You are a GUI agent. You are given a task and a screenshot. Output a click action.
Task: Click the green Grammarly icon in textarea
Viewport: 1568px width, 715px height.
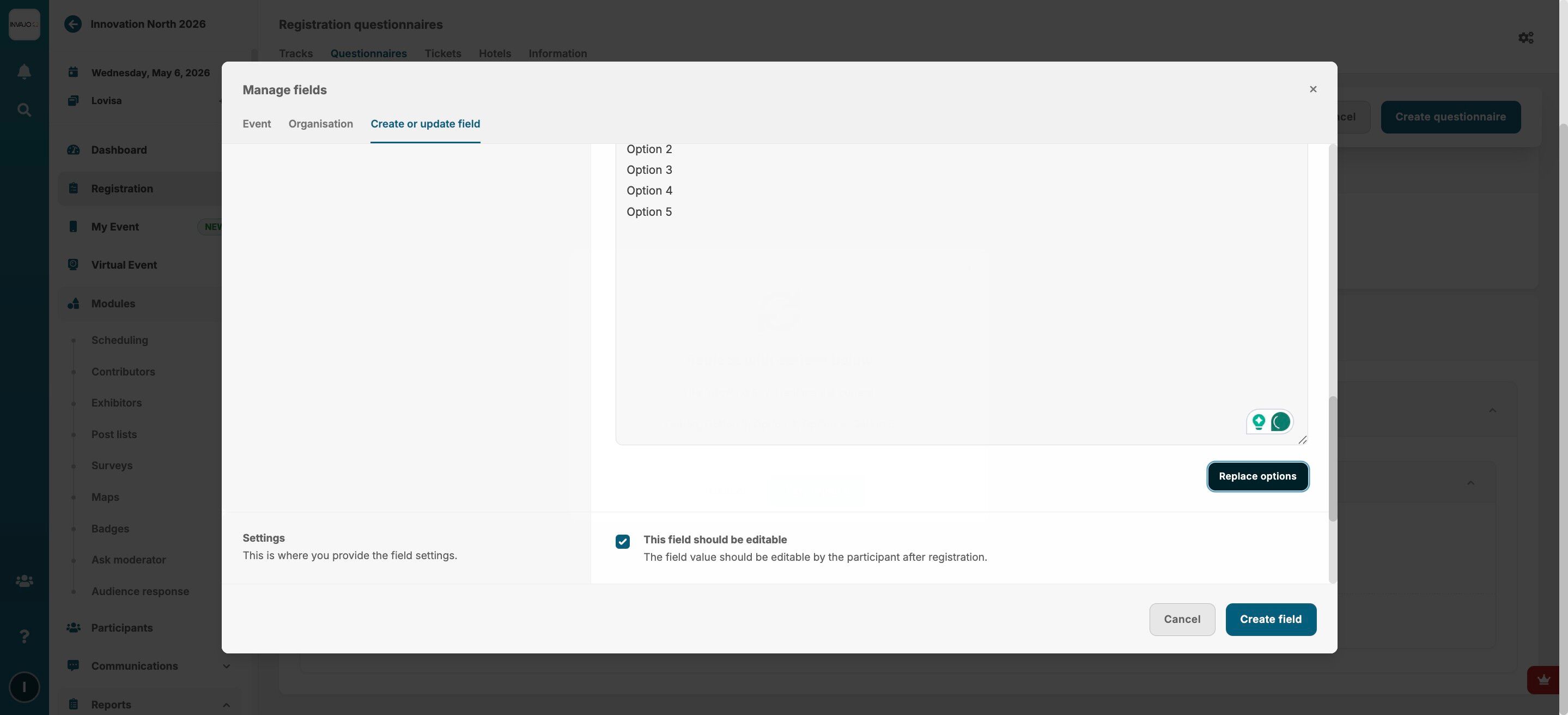[1280, 421]
